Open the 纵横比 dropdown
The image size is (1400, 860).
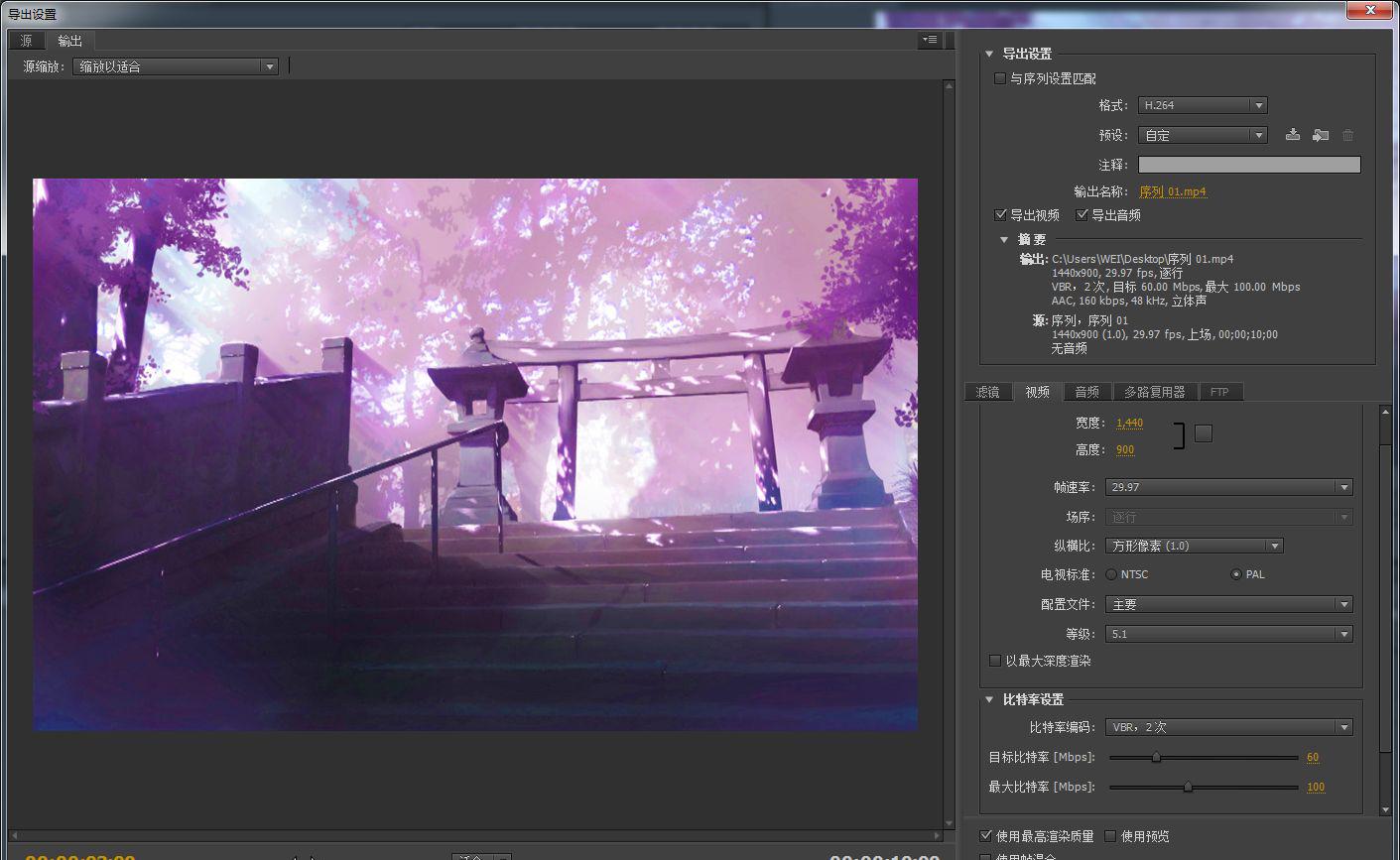[1195, 546]
